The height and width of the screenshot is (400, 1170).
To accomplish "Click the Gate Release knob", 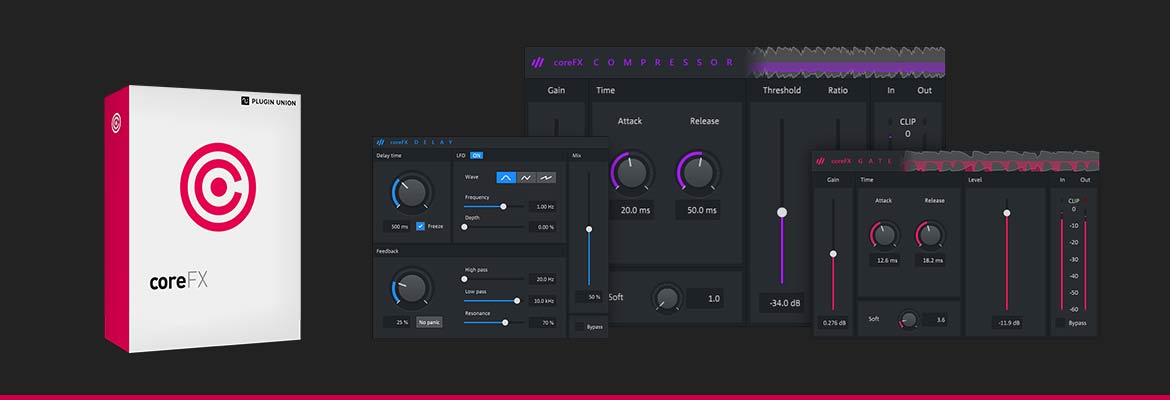I will click(x=930, y=235).
